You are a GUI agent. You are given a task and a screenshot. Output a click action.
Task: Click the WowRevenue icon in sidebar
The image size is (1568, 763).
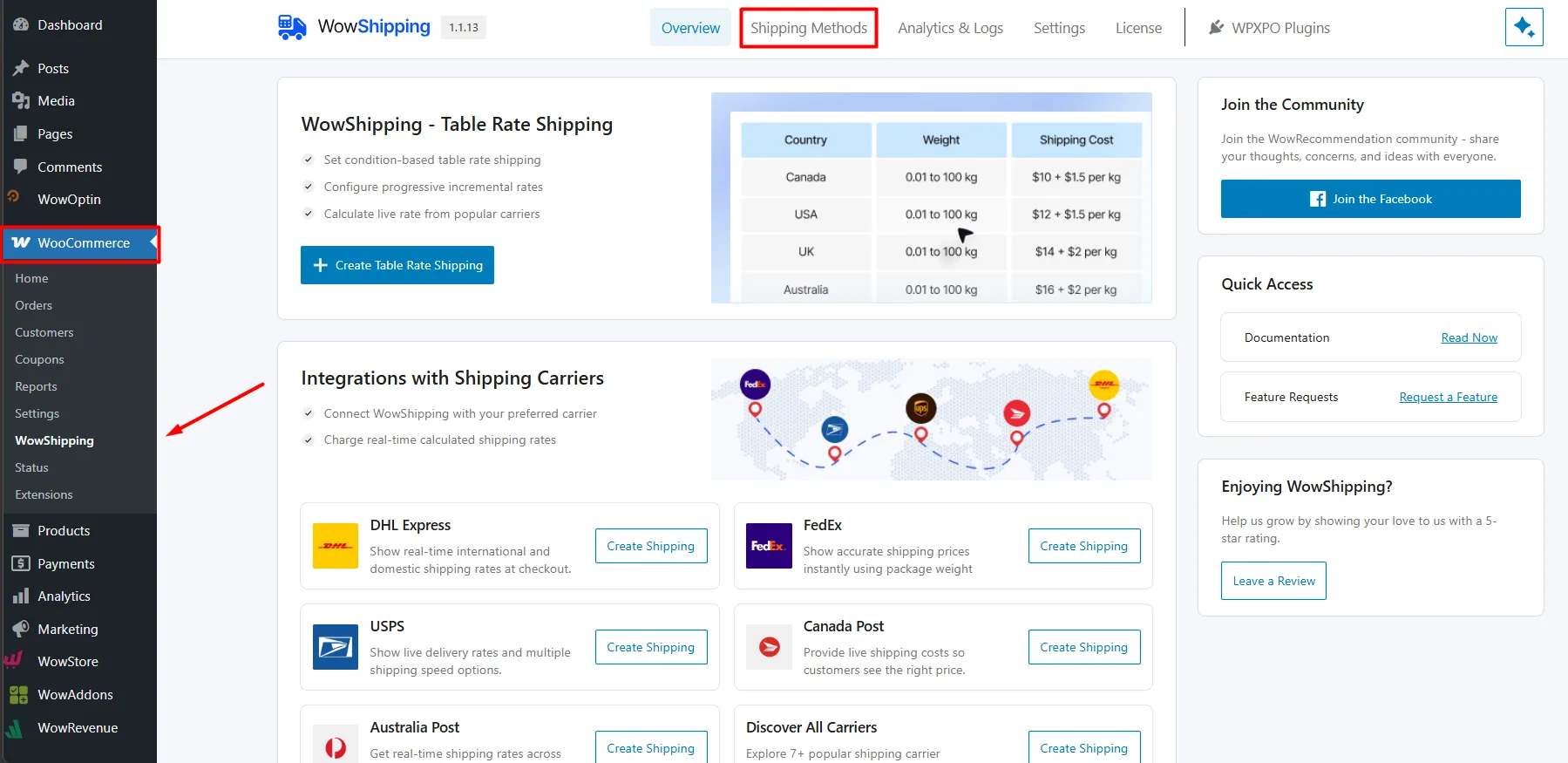click(x=14, y=728)
